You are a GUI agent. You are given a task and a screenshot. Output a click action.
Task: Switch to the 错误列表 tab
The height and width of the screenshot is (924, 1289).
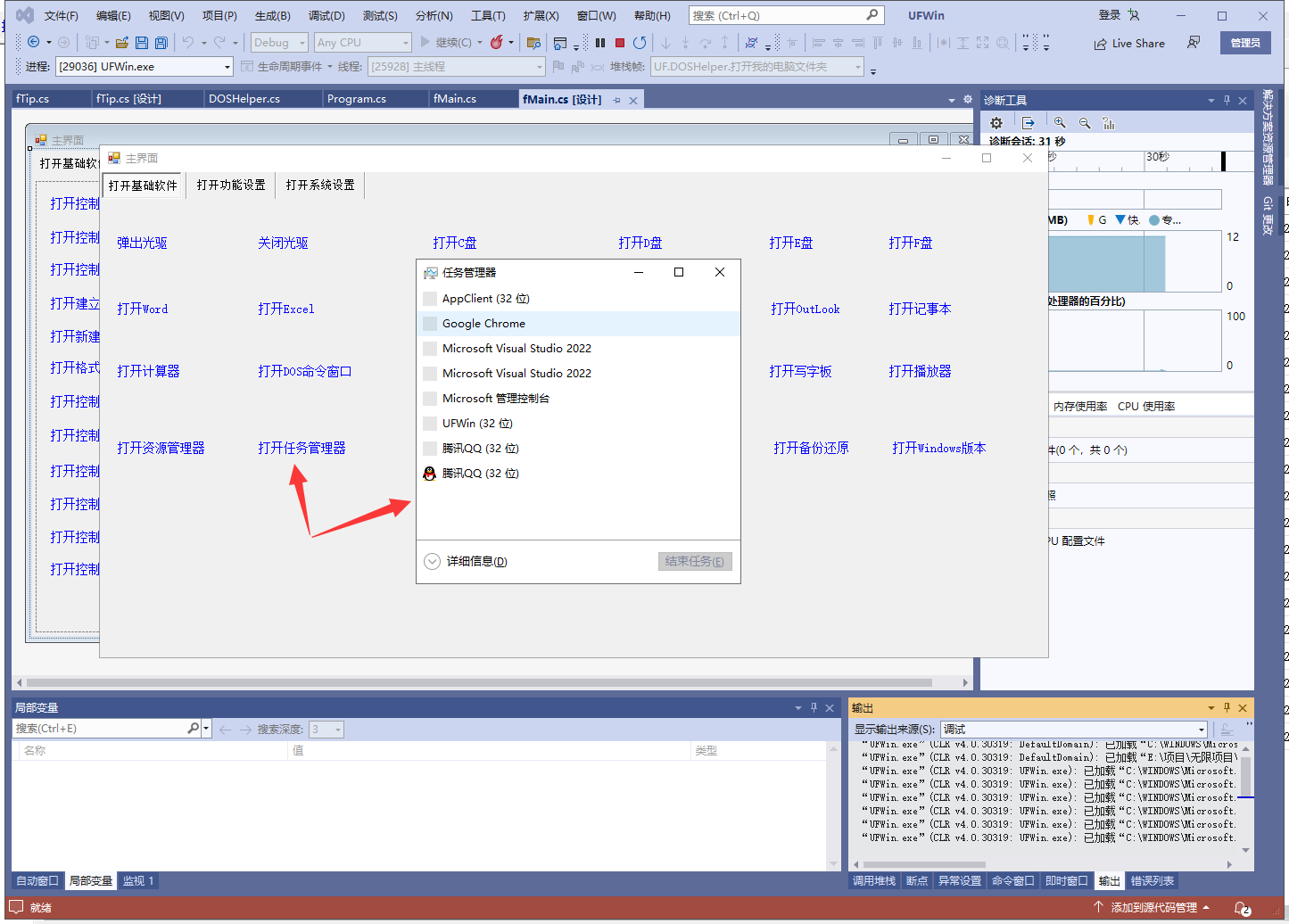coord(1153,880)
